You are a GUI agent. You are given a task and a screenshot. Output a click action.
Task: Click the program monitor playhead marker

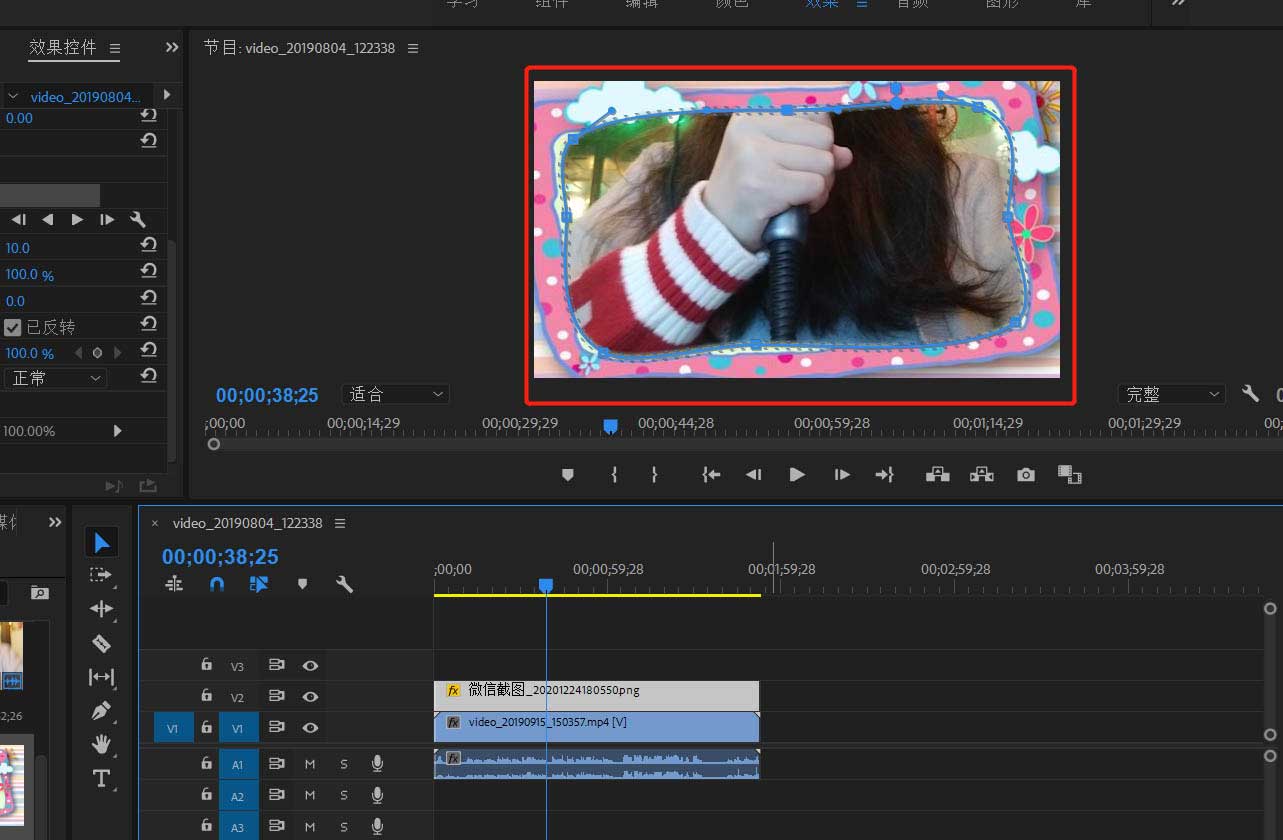(611, 426)
